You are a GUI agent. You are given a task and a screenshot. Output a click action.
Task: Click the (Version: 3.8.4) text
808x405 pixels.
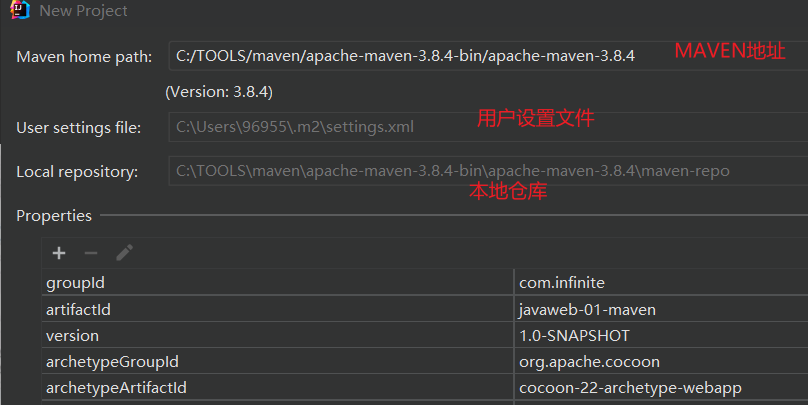tap(219, 92)
